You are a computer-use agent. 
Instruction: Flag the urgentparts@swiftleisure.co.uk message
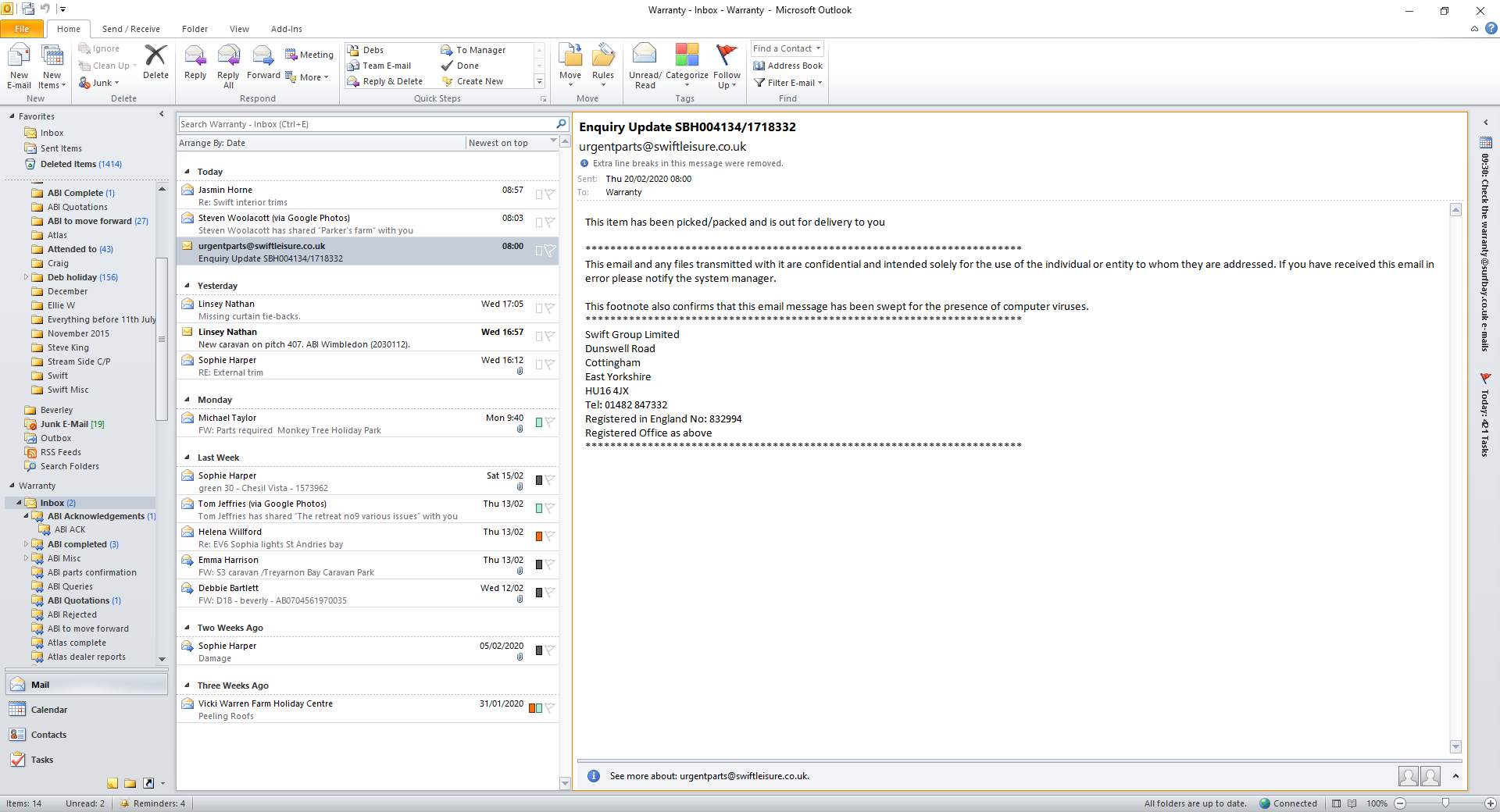coord(549,251)
